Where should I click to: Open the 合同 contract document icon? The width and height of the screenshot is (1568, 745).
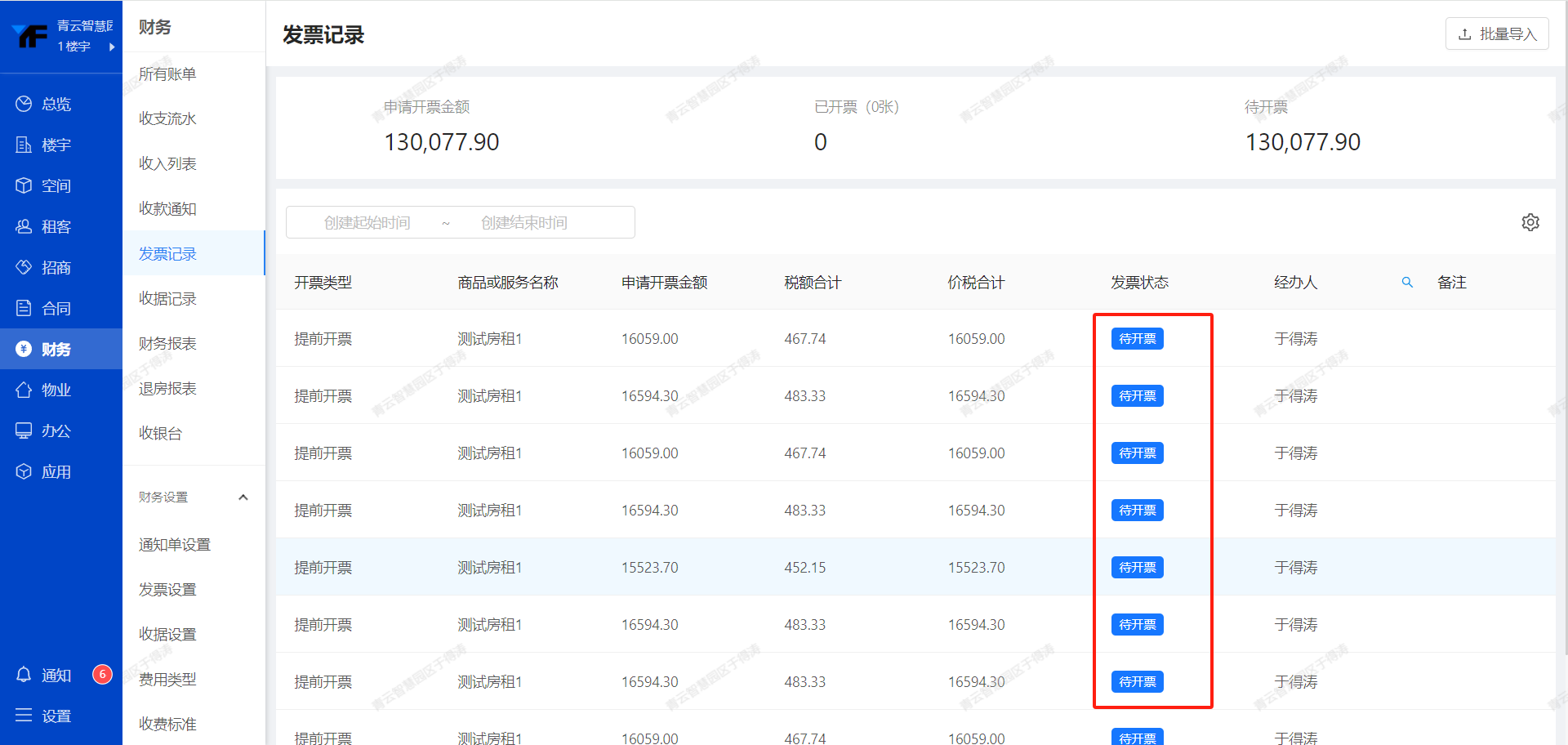pyautogui.click(x=24, y=308)
